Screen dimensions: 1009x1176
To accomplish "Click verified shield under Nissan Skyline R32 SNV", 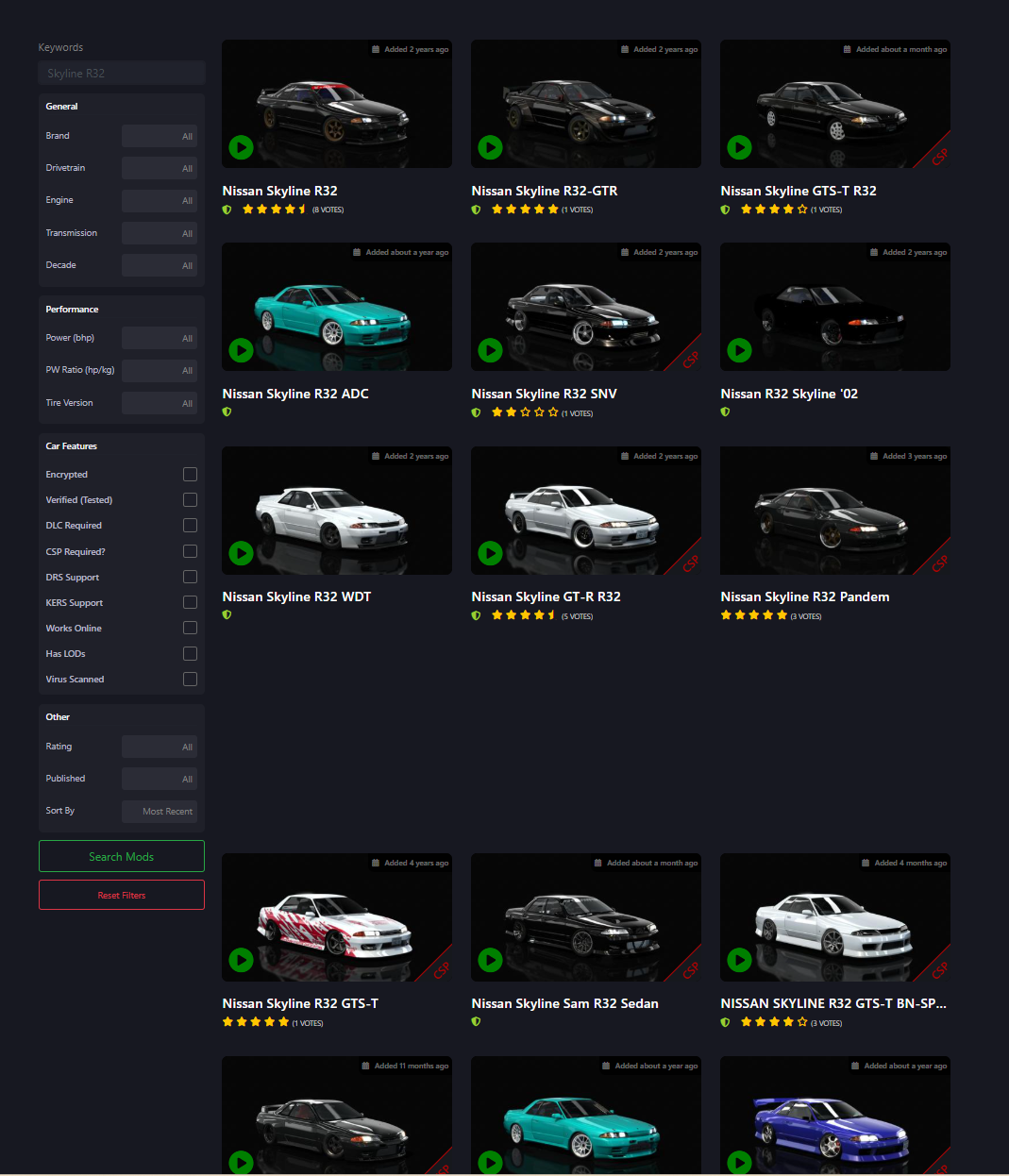I will [476, 412].
